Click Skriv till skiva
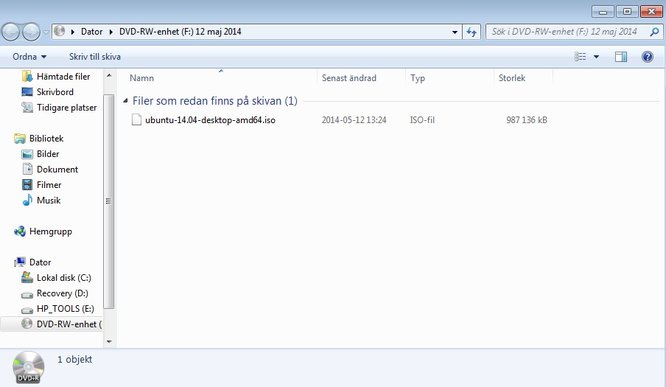 coord(95,56)
